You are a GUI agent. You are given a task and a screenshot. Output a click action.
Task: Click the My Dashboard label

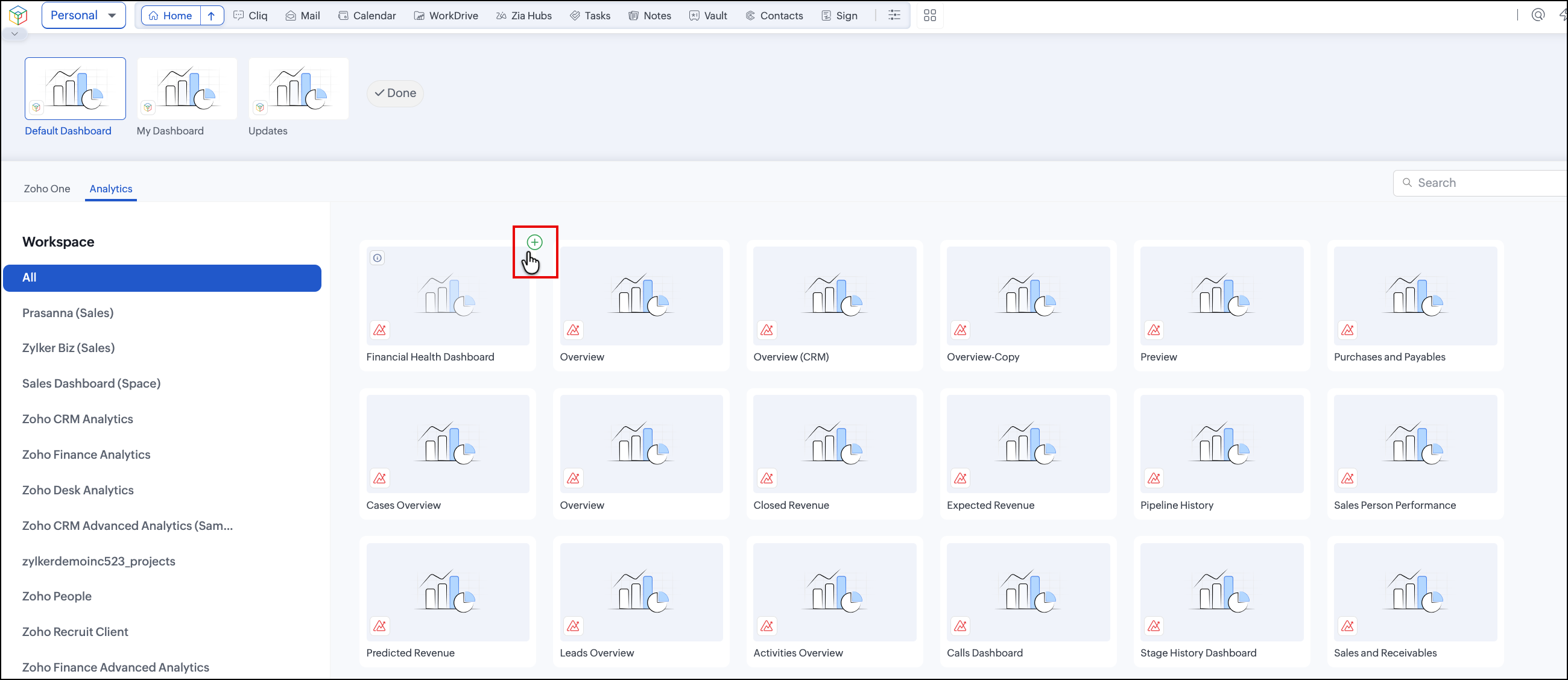coord(171,131)
